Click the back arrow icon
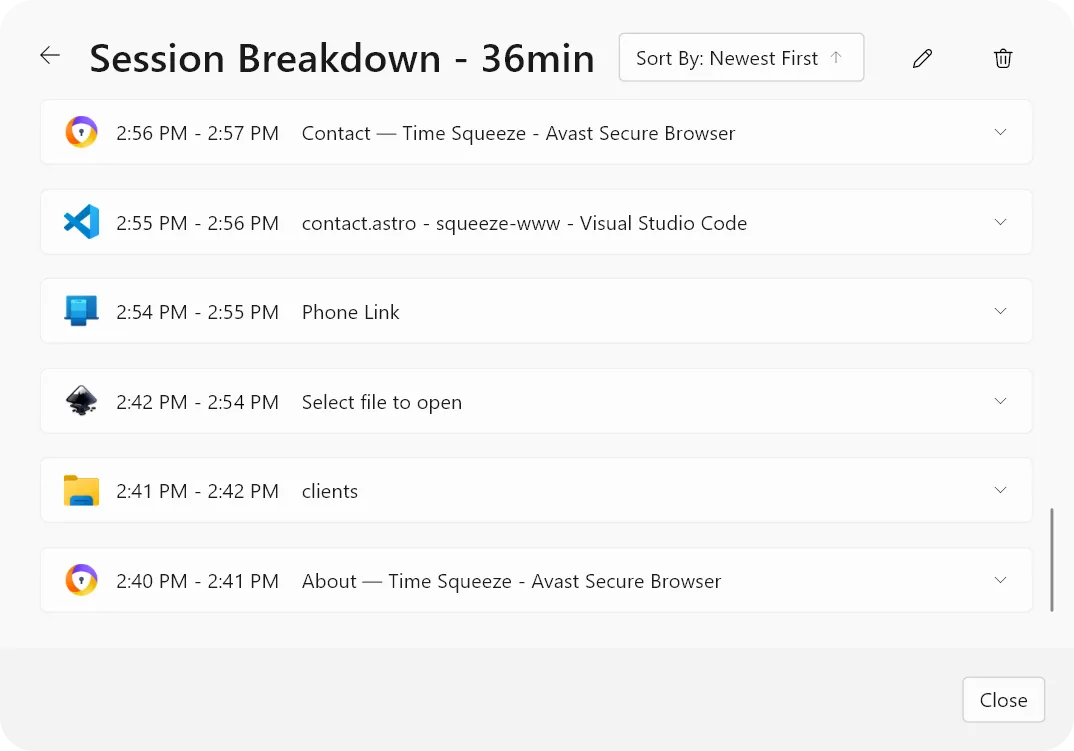 (50, 56)
